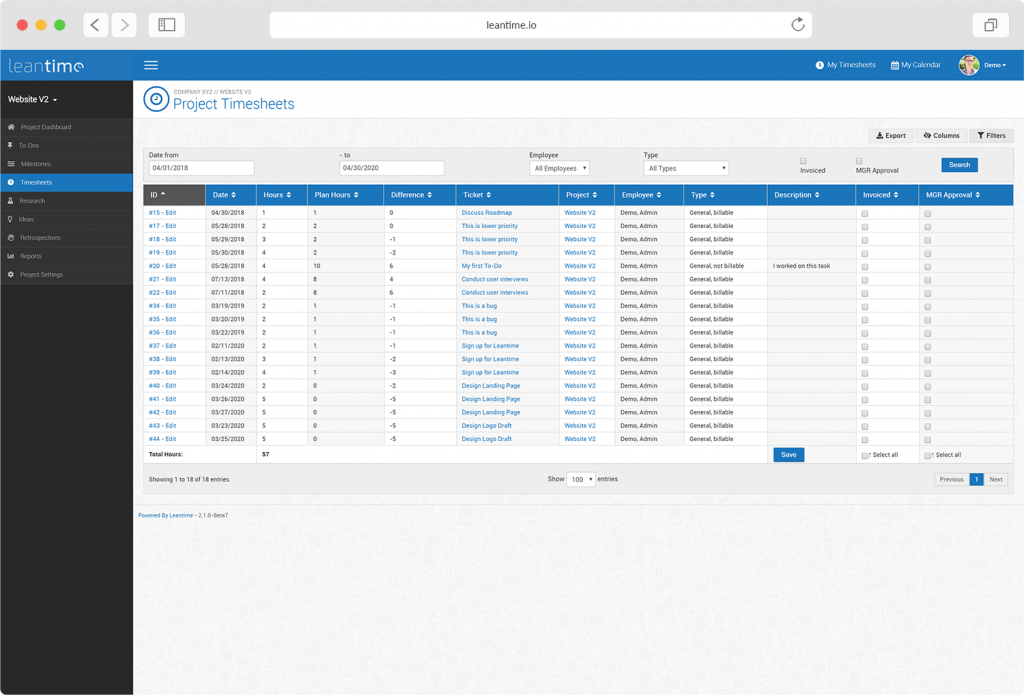The height and width of the screenshot is (695, 1024).
Task: Open the browser tabs overview icon
Action: [991, 25]
